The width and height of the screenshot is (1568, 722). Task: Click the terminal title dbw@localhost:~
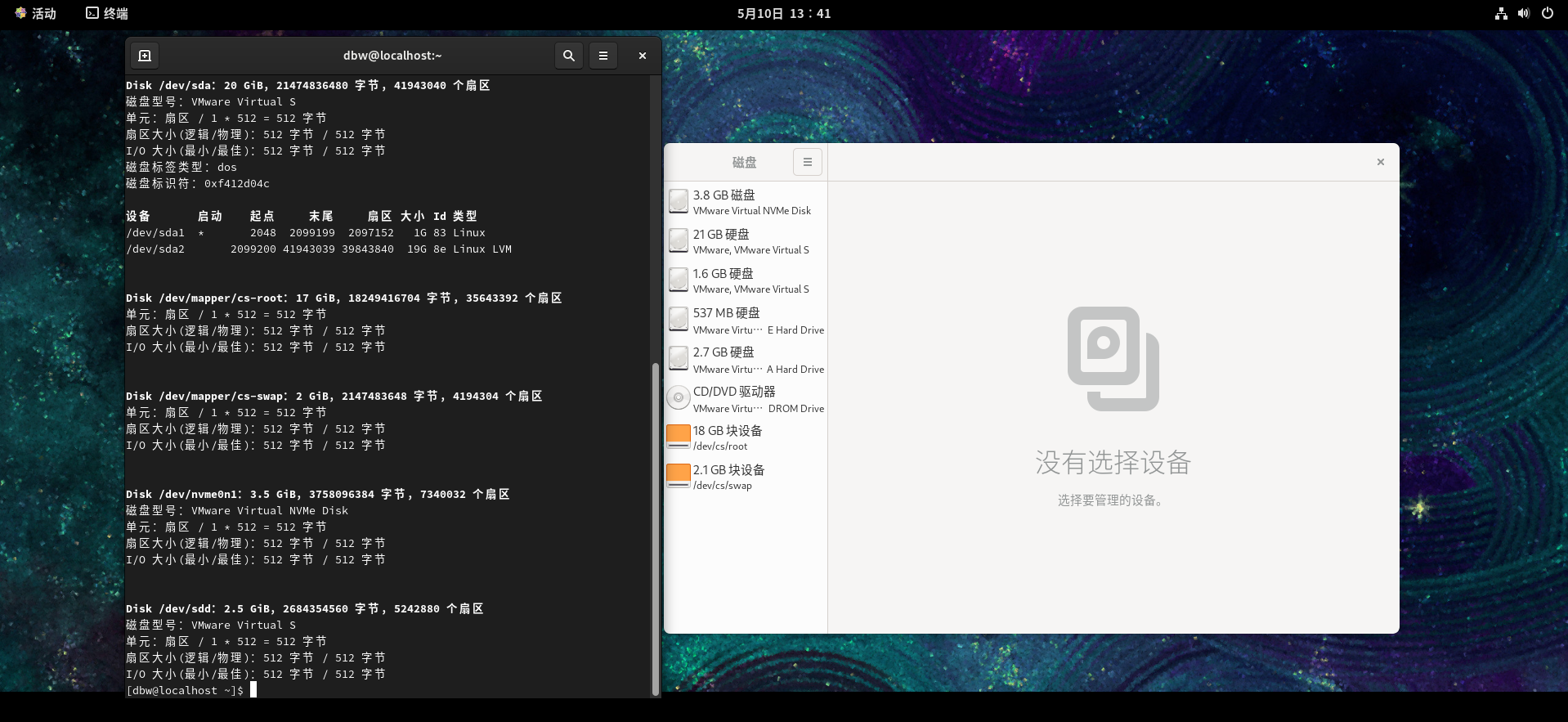click(392, 56)
